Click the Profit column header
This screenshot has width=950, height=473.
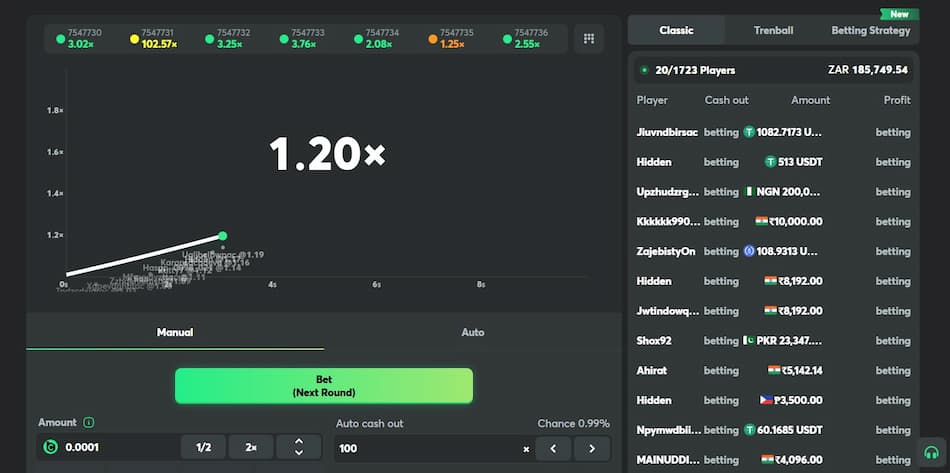point(897,100)
